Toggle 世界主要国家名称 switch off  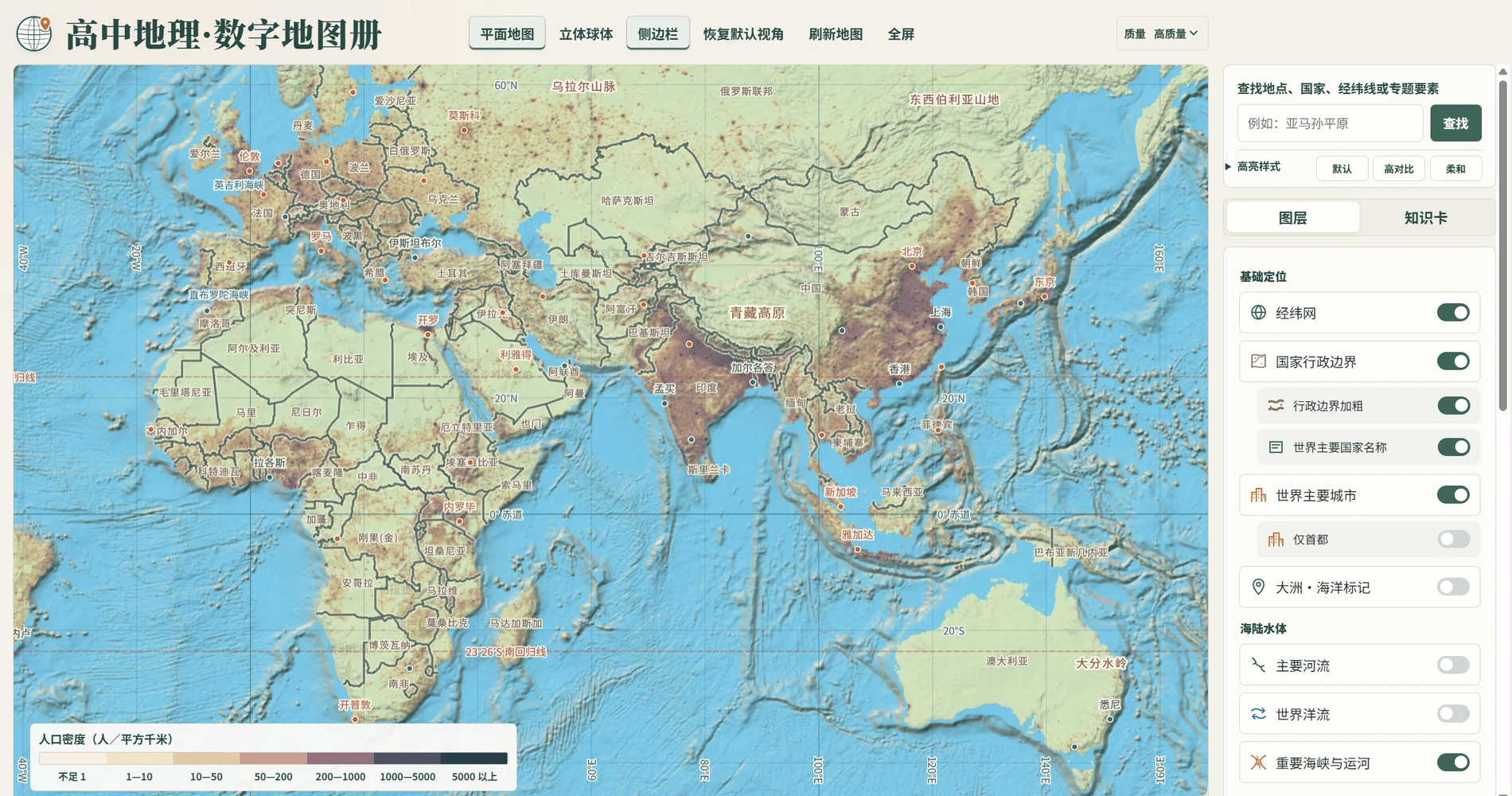point(1453,447)
